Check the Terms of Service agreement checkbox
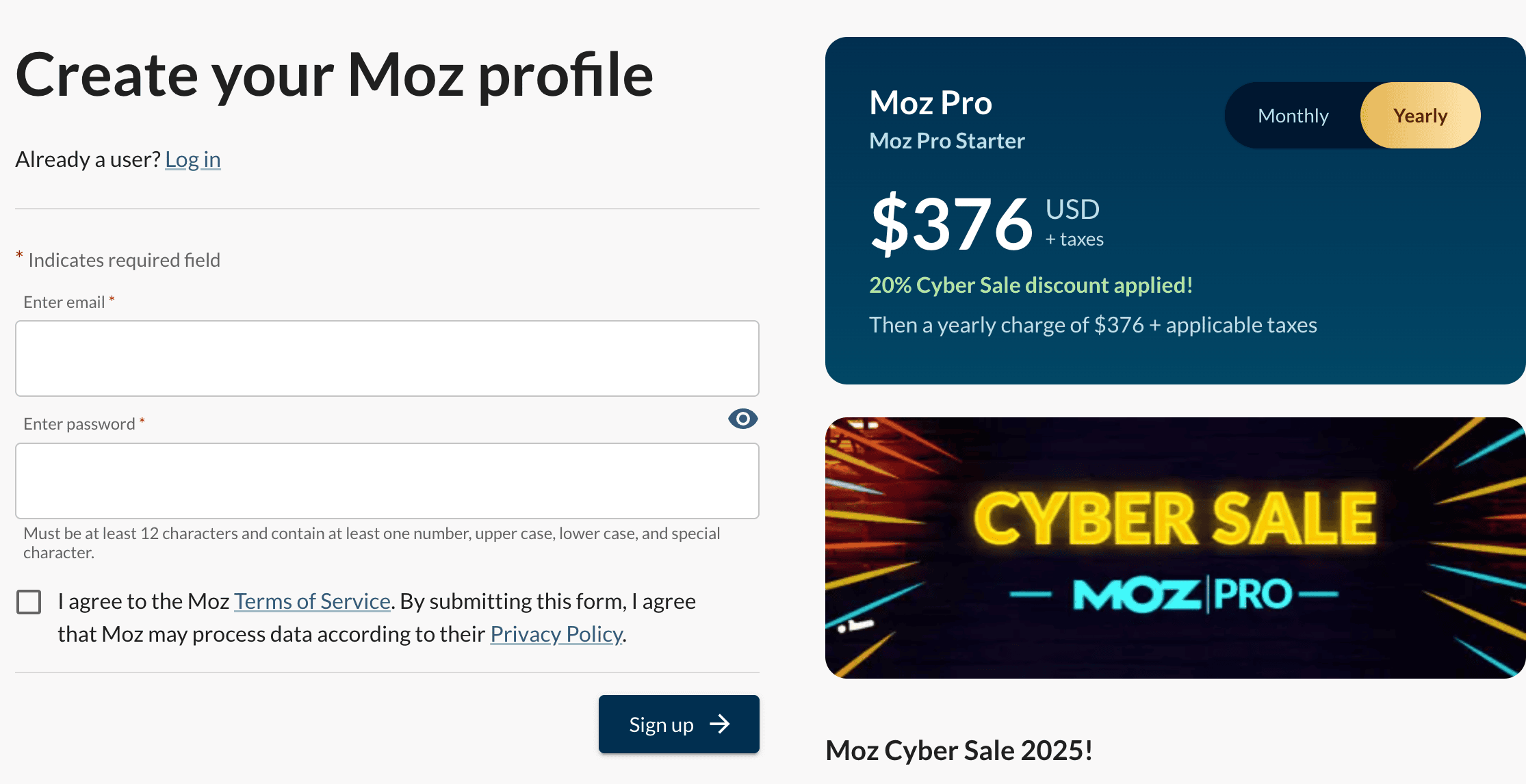The image size is (1526, 784). click(29, 602)
